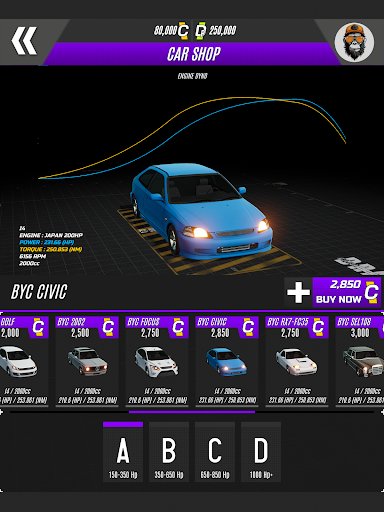The width and height of the screenshot is (384, 512).
Task: Select the Golf car card
Action: click(x=24, y=361)
